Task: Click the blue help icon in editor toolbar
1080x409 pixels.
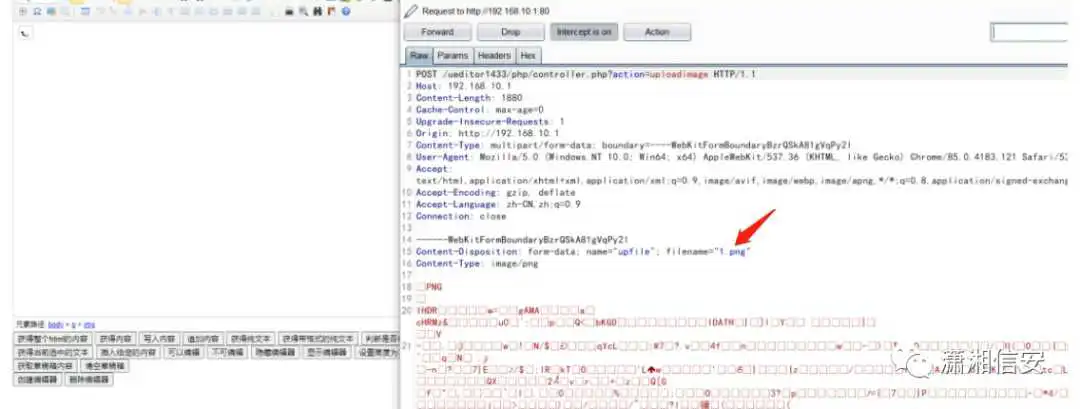Action: 346,12
